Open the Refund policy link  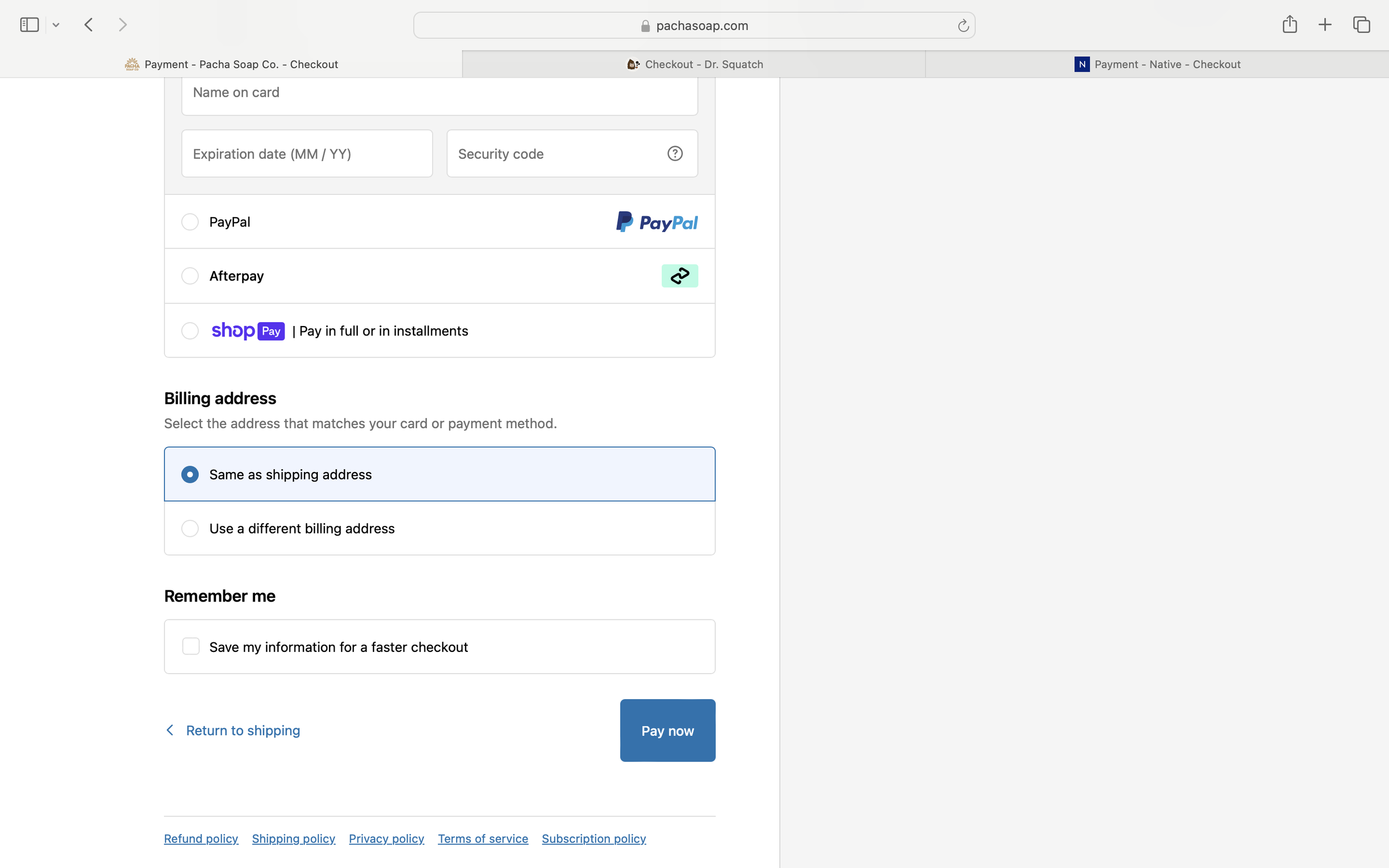(x=201, y=838)
